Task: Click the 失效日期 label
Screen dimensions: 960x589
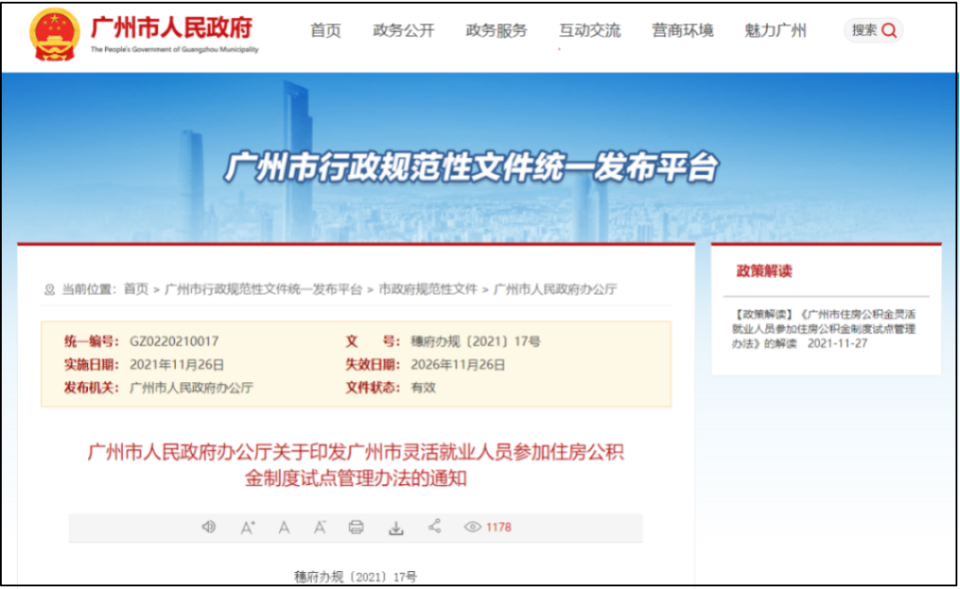Action: 373,365
